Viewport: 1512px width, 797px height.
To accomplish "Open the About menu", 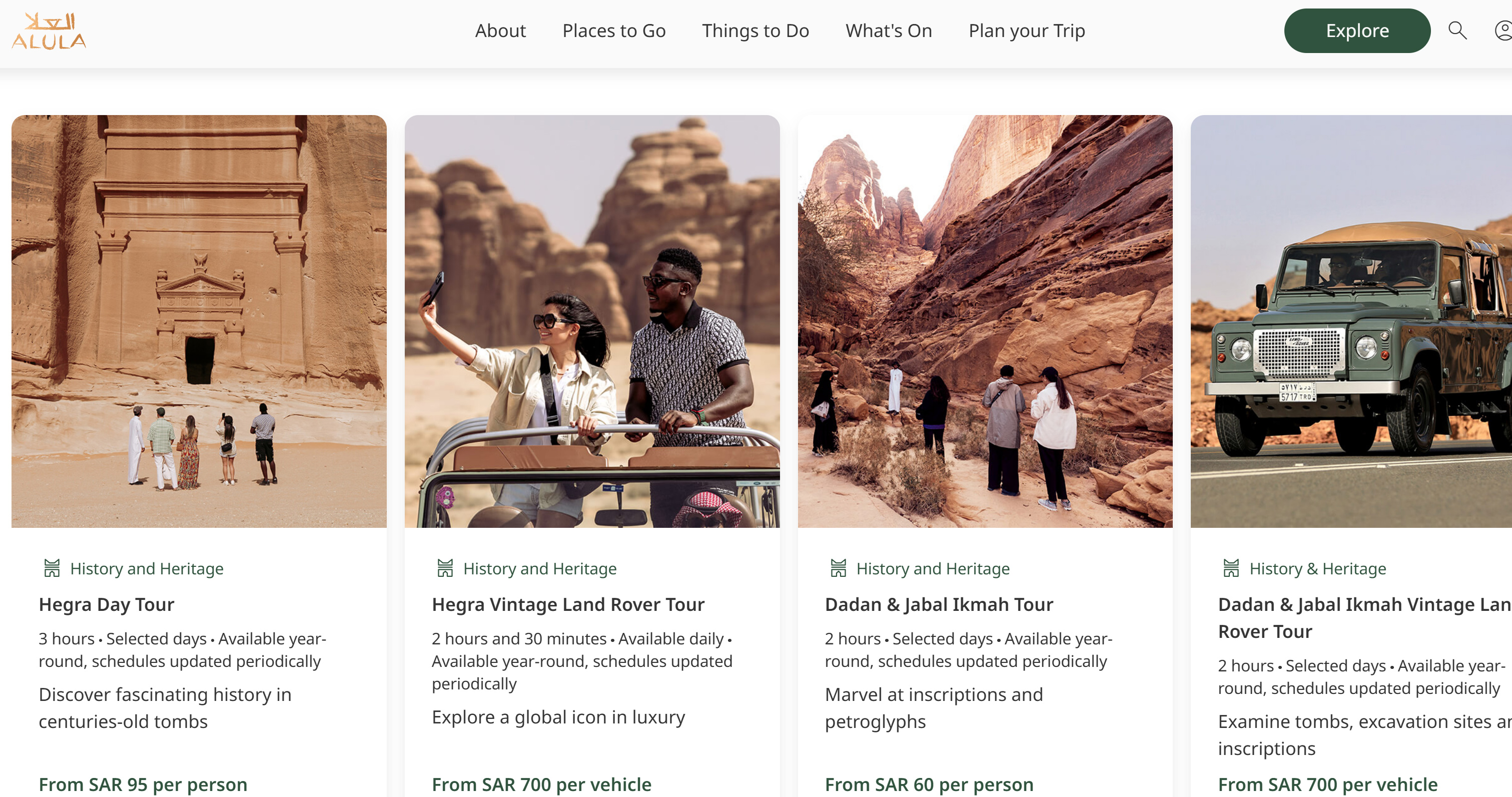I will [x=500, y=31].
